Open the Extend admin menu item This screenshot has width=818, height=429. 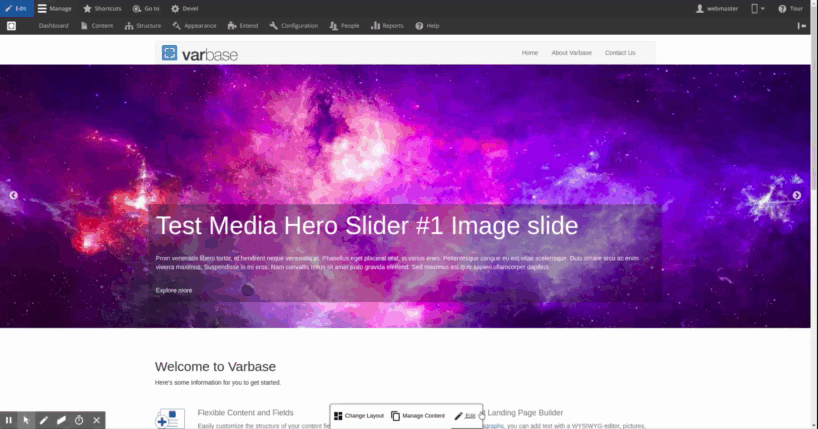[x=243, y=26]
